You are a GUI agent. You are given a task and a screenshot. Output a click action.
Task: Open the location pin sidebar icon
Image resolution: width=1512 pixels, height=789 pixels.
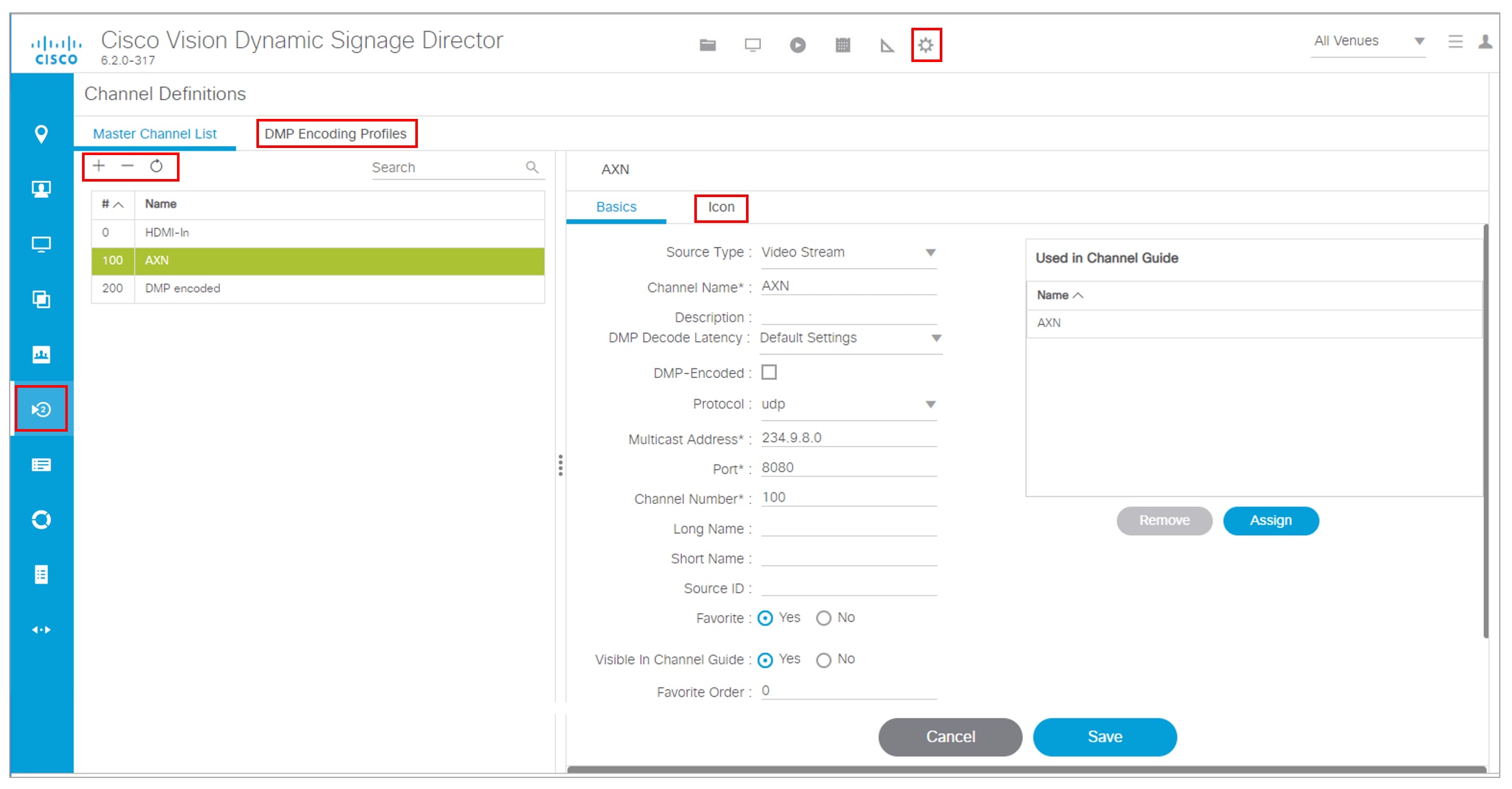pos(41,134)
